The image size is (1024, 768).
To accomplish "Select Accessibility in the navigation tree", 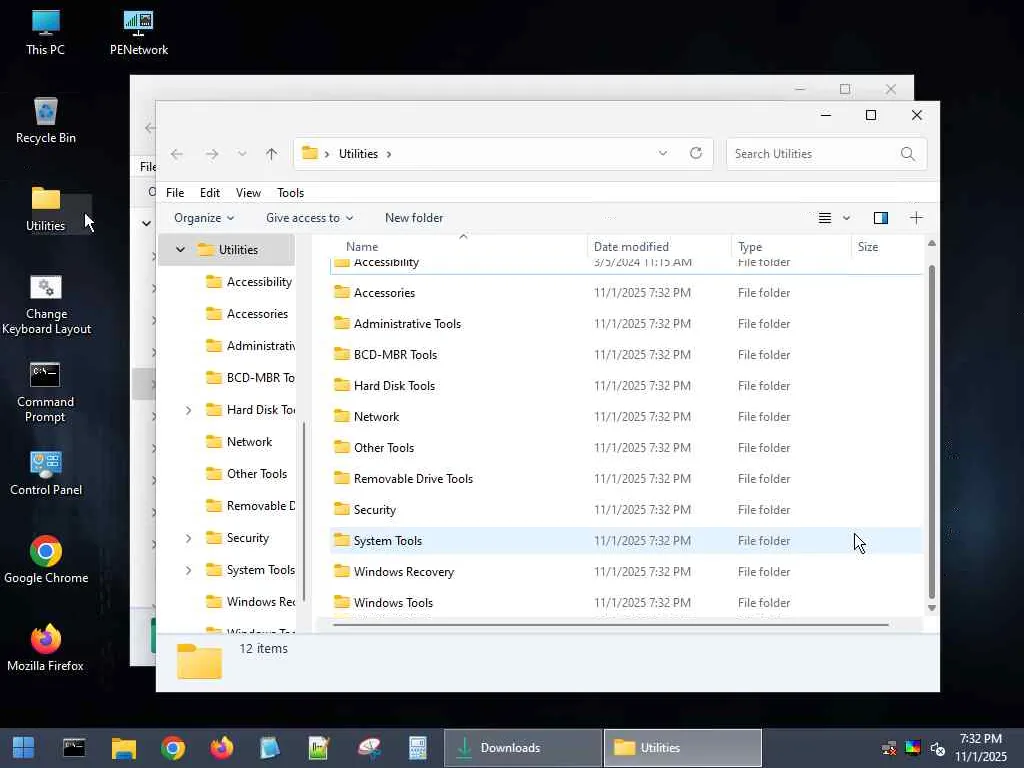I will click(x=248, y=281).
